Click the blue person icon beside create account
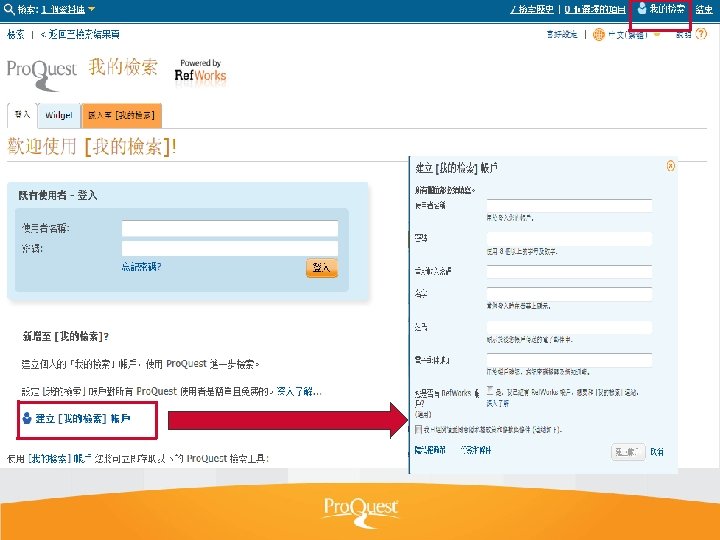This screenshot has height=540, width=720. tap(27, 418)
